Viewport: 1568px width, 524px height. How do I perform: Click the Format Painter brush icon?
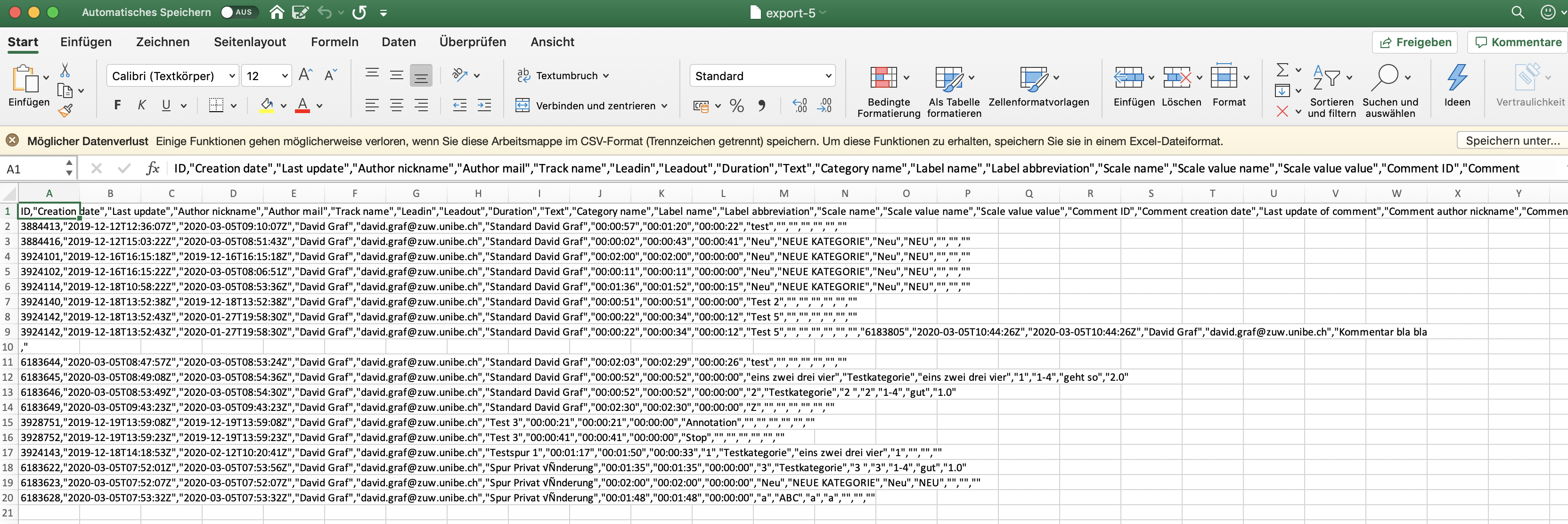pos(65,110)
